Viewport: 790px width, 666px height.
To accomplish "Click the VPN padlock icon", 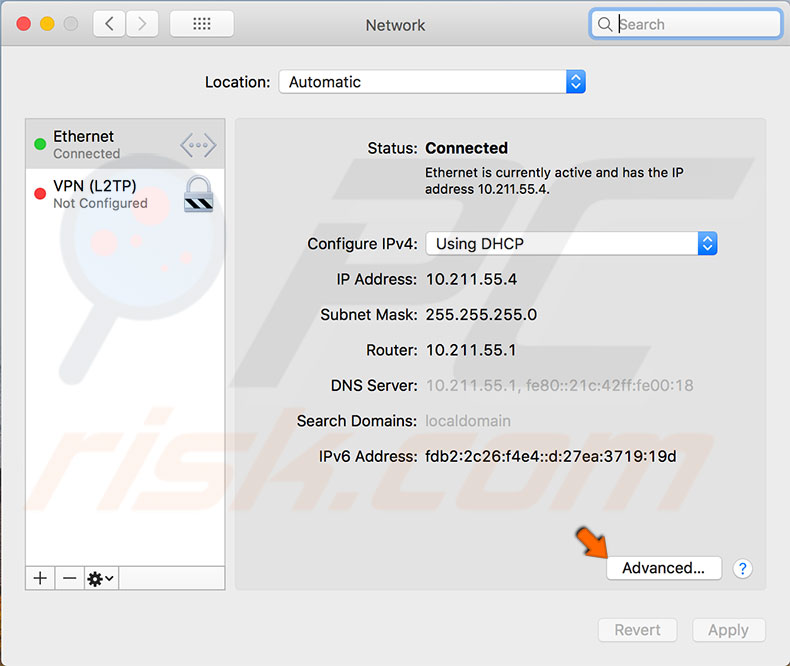I will pos(199,194).
